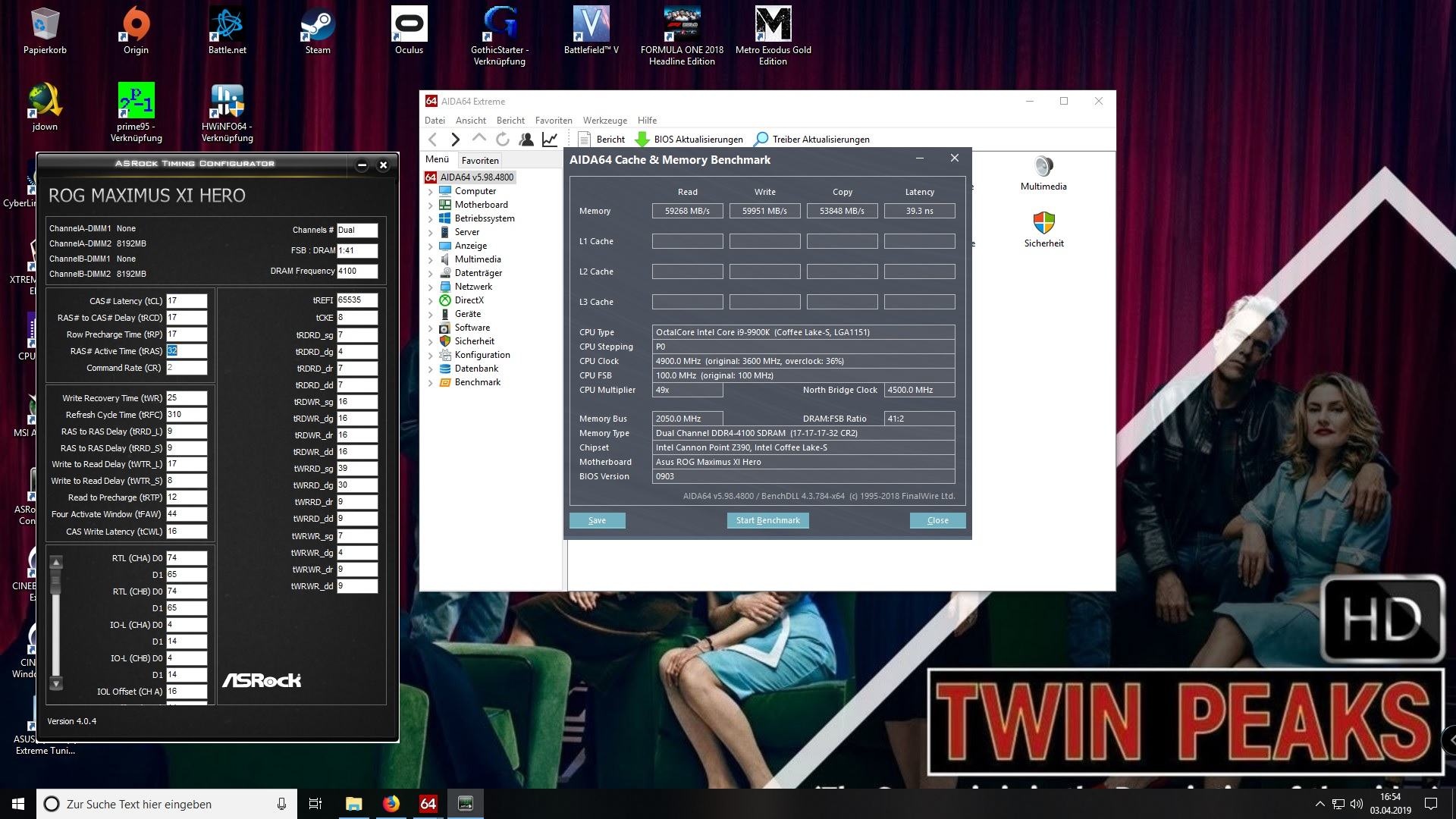Expand the Betriebssystem tree node
This screenshot has height=819, width=1456.
(x=431, y=218)
